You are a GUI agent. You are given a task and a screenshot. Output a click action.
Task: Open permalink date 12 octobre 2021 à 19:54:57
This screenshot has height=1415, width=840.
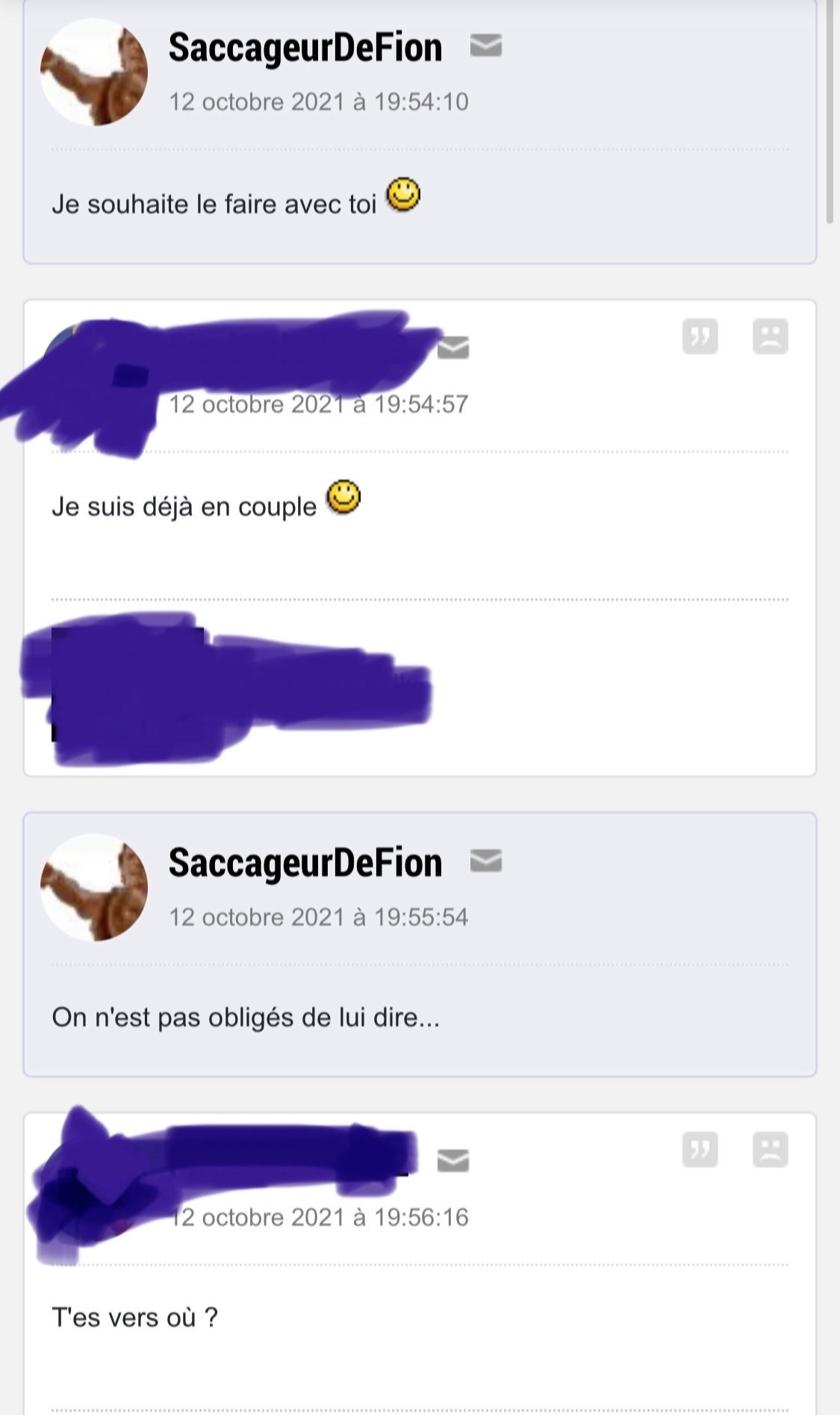[319, 404]
